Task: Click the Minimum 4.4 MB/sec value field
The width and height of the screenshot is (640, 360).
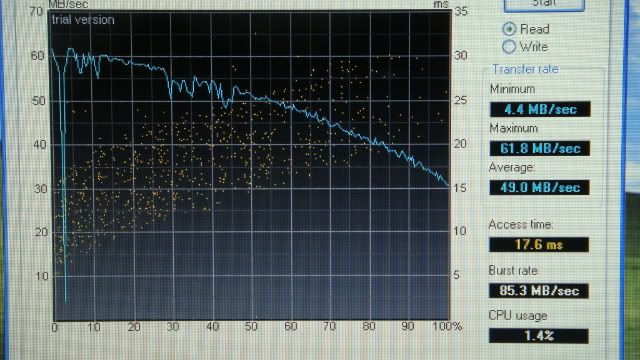Action: pos(540,109)
